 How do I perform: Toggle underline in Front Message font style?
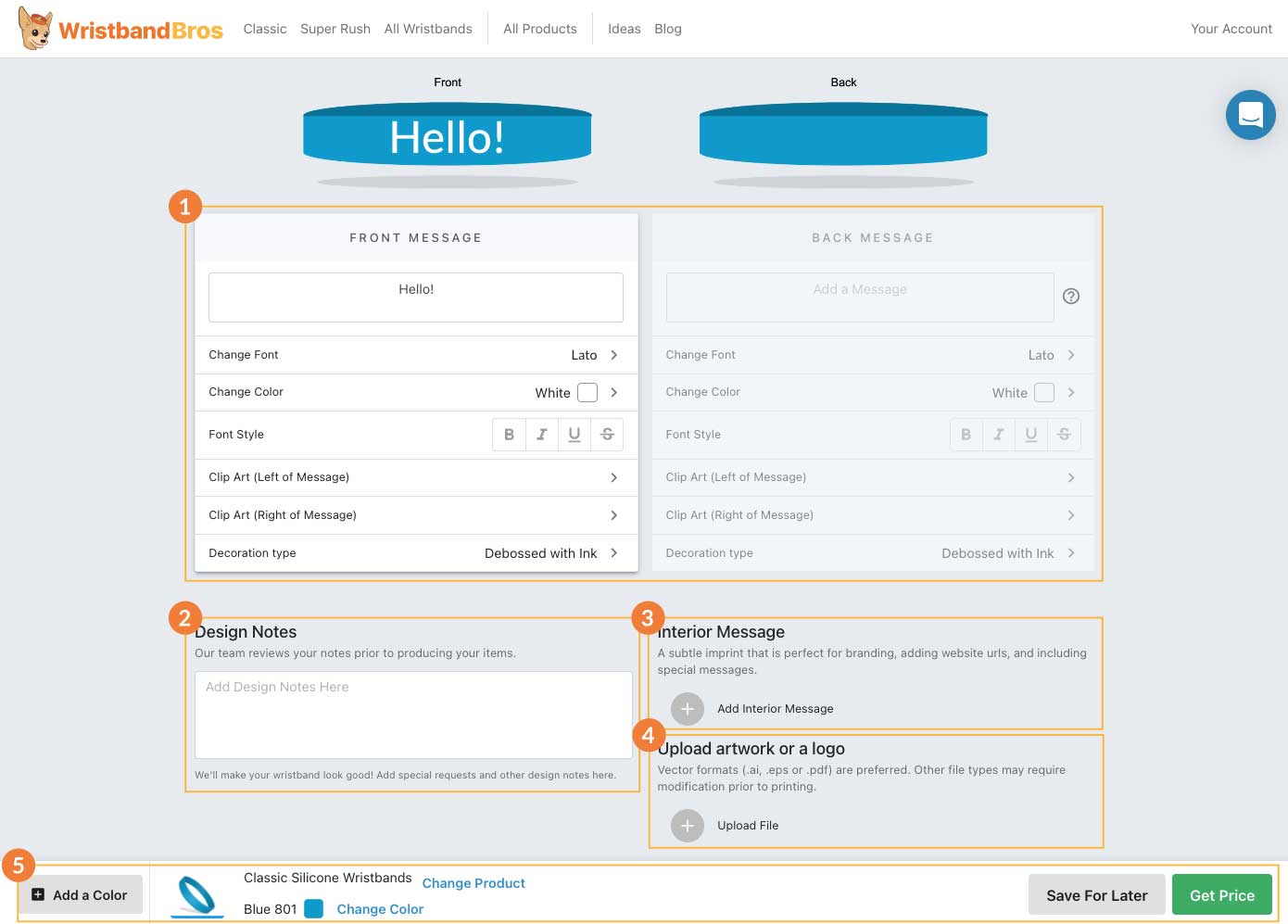(575, 435)
